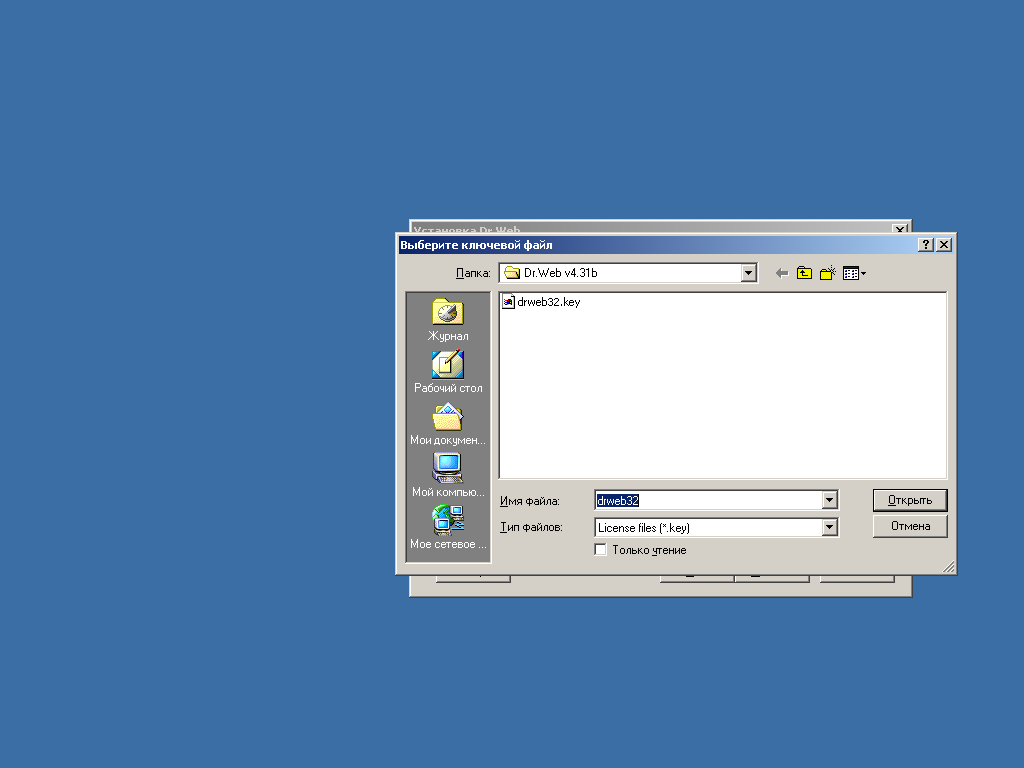Create a new folder
This screenshot has height=768, width=1024.
click(x=828, y=274)
